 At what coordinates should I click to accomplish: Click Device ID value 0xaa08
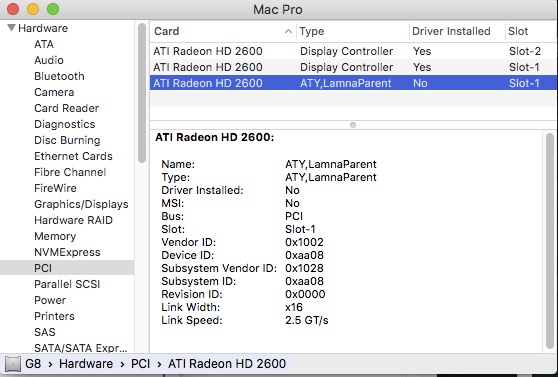click(x=304, y=255)
